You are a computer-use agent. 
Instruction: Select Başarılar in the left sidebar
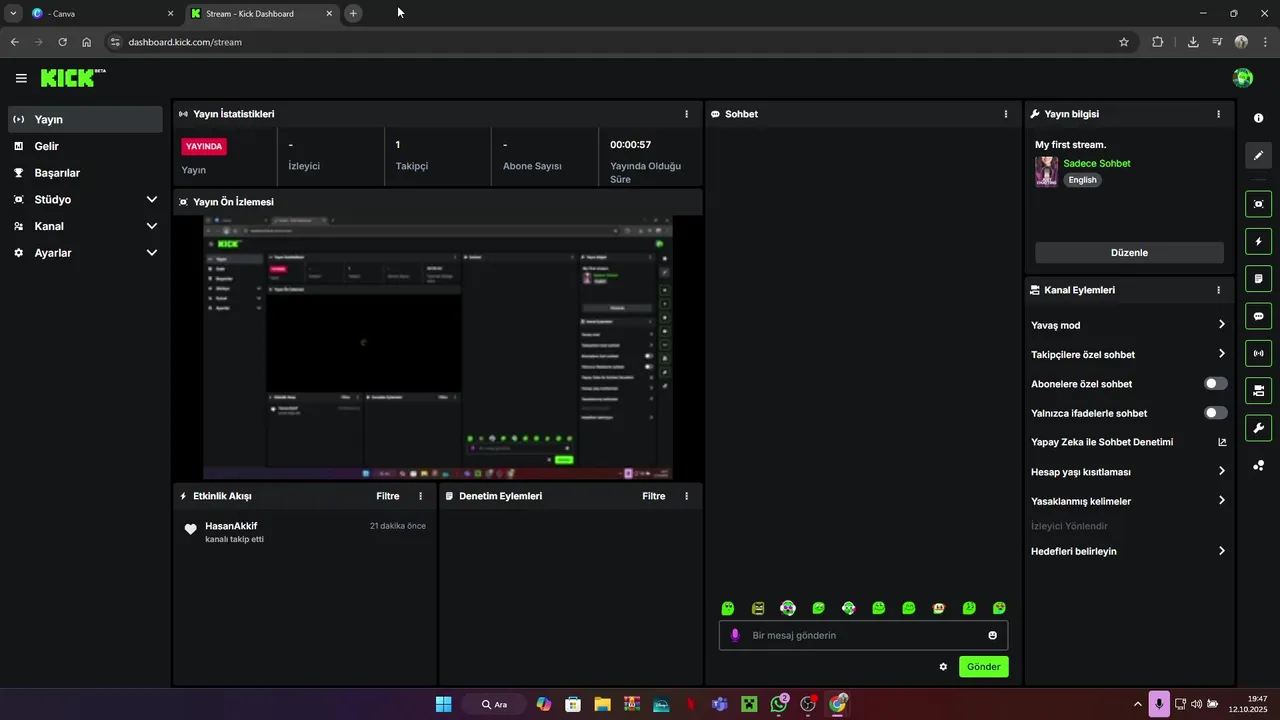click(x=86, y=173)
